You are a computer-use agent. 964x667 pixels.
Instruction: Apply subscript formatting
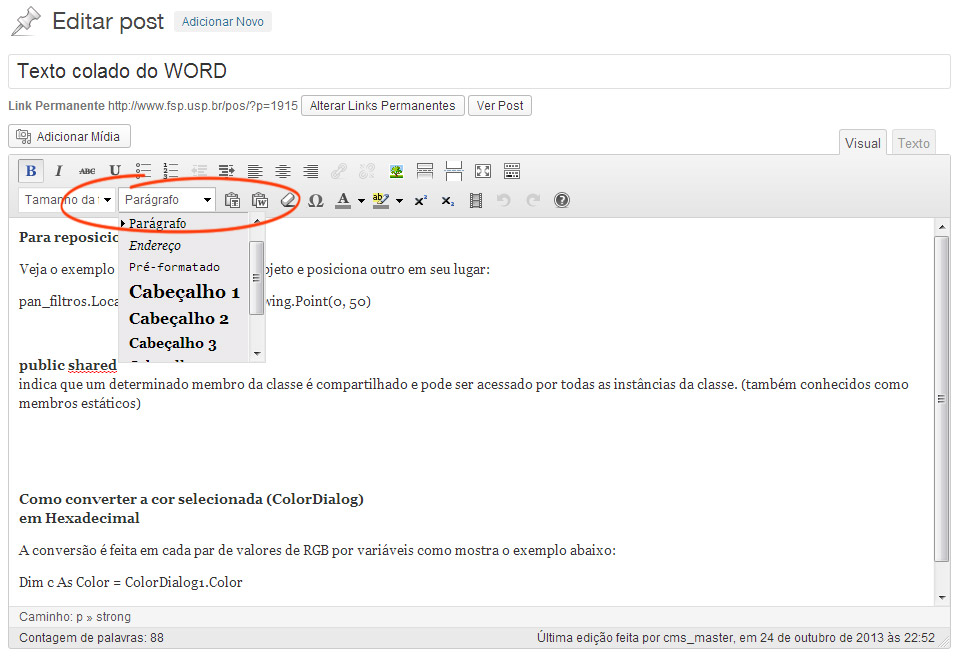(448, 200)
